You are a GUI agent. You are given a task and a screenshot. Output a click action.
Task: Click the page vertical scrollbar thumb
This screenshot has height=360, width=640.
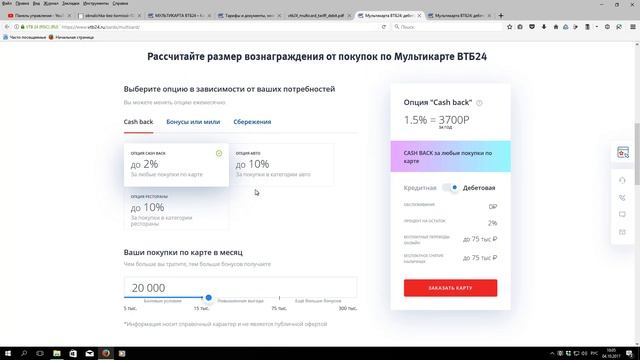tap(636, 154)
